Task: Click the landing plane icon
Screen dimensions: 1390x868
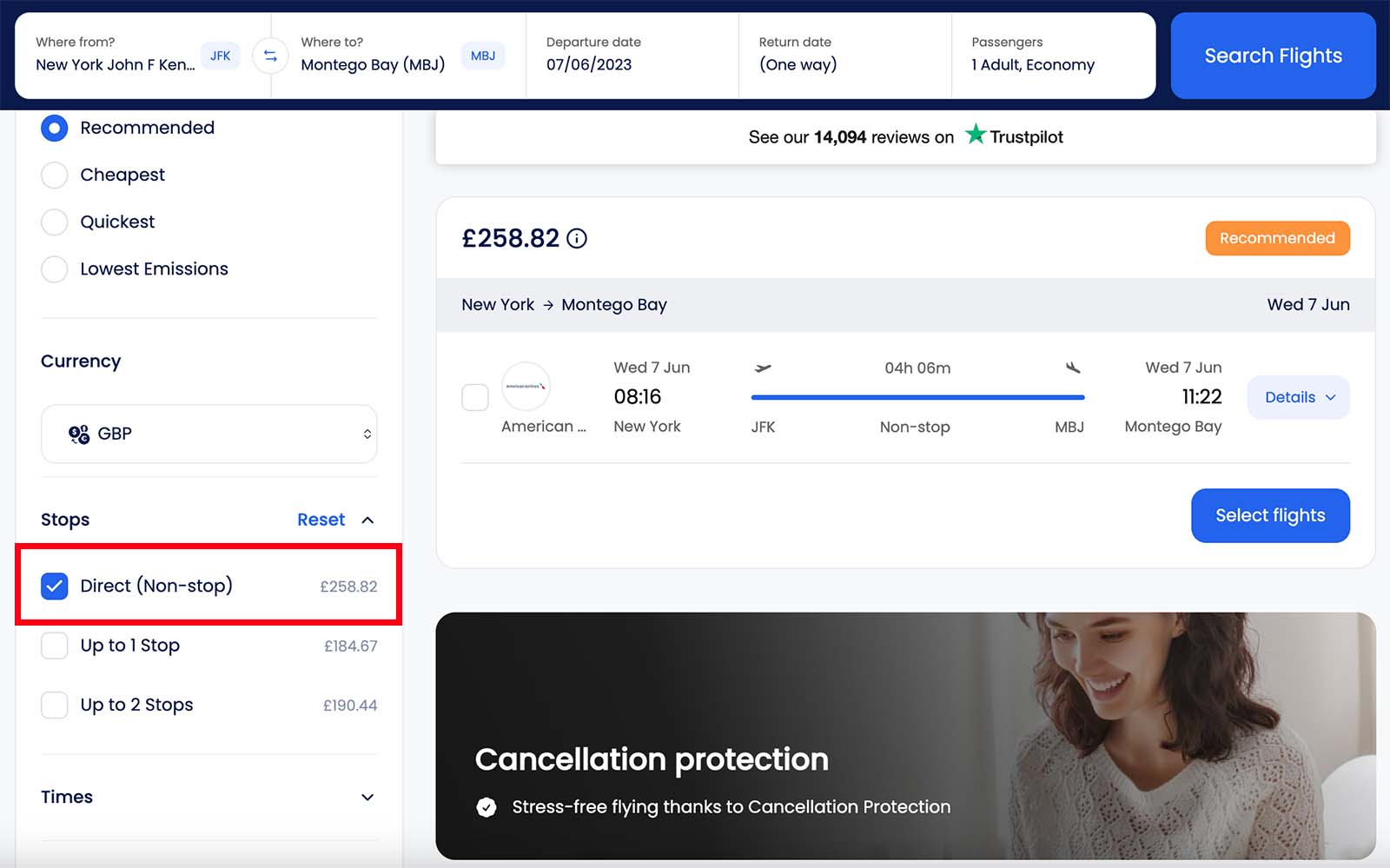Action: 1073,368
